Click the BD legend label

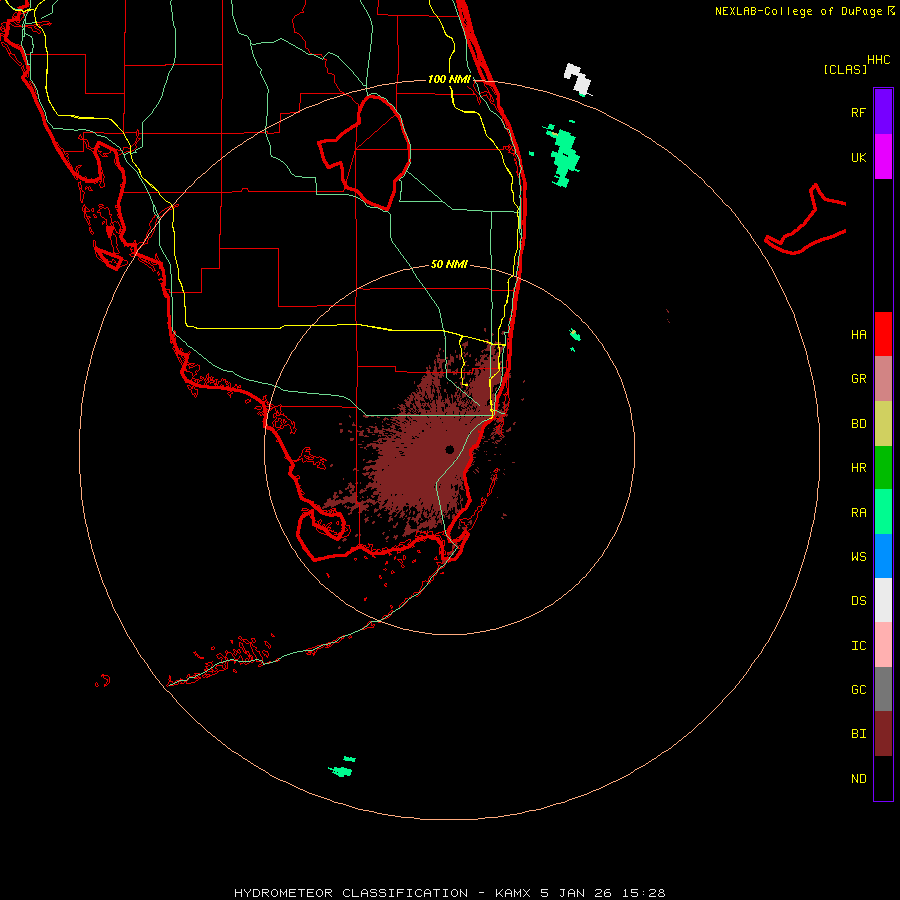click(x=858, y=424)
